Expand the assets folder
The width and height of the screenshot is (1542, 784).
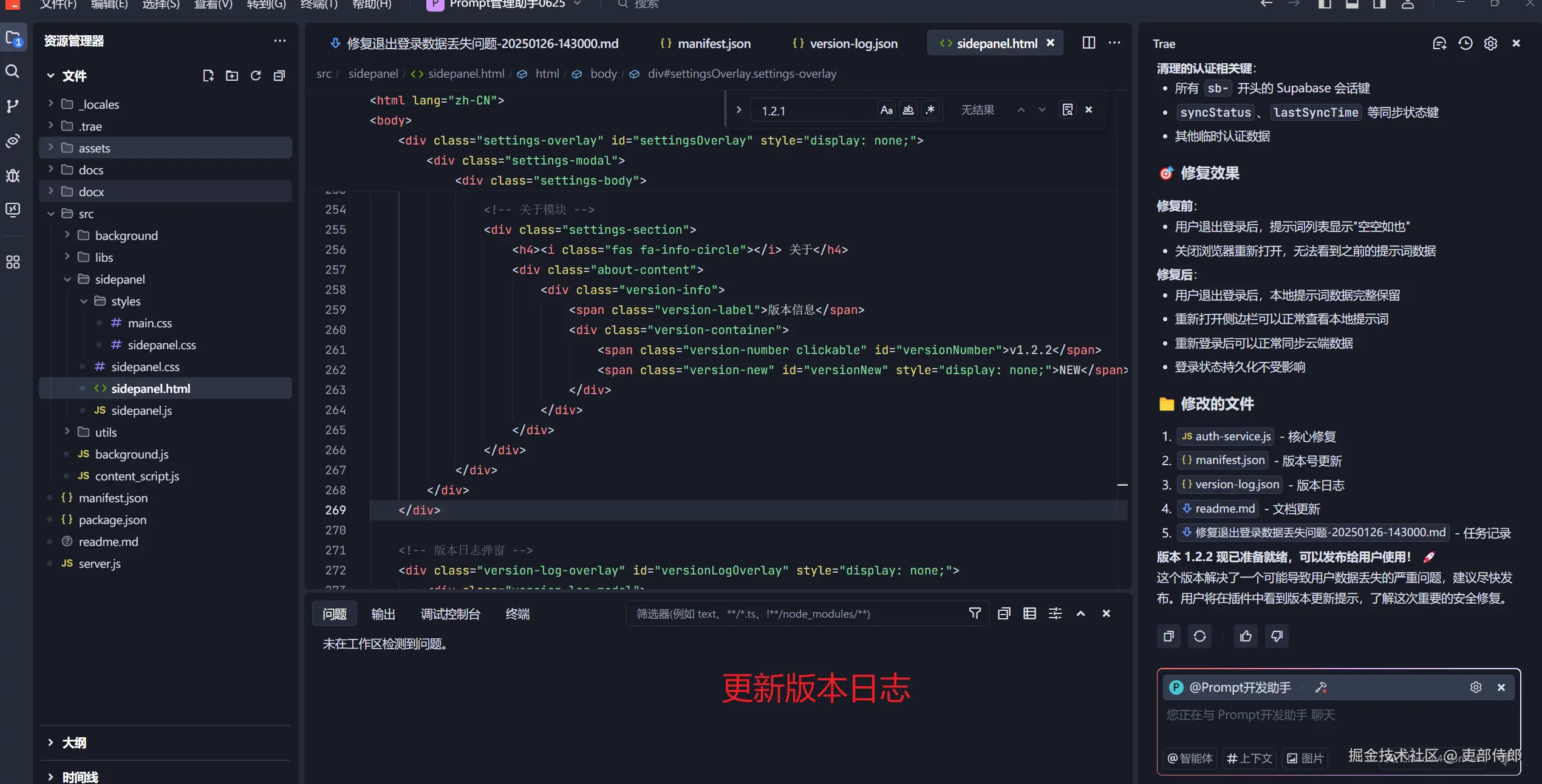coord(94,148)
